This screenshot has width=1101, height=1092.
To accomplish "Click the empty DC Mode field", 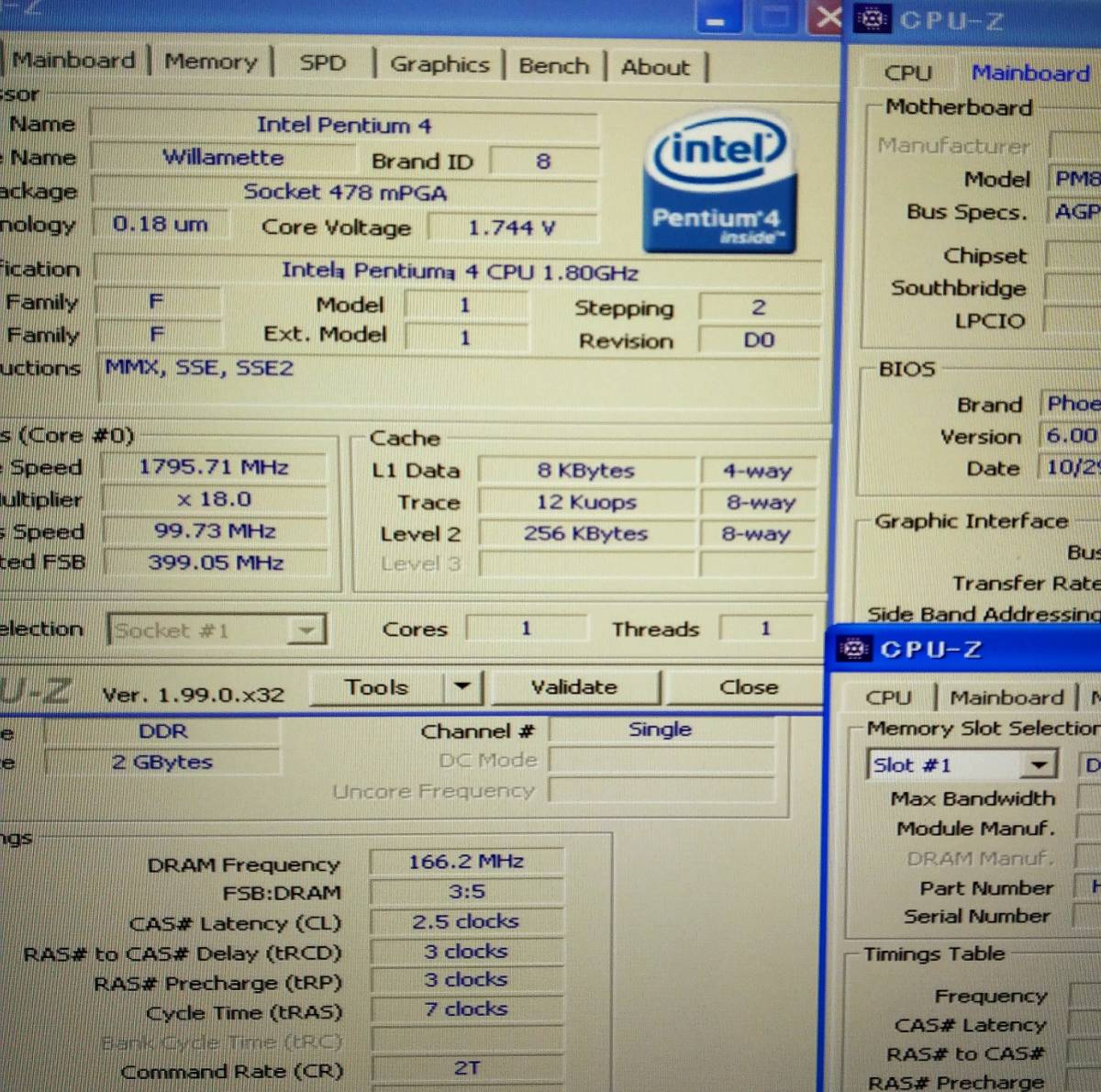I will pos(662,760).
